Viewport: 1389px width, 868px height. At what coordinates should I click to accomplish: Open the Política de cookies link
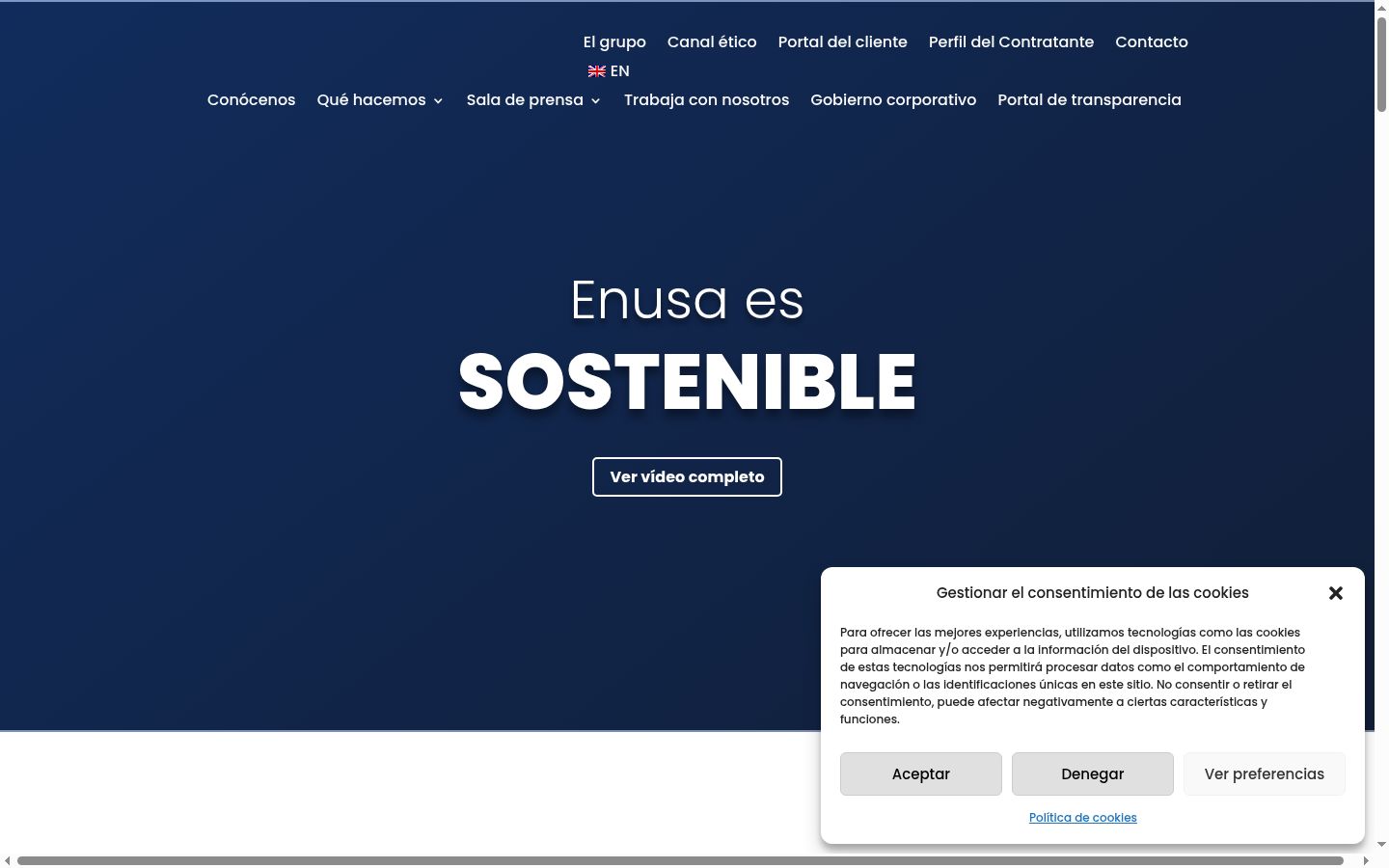[x=1083, y=818]
